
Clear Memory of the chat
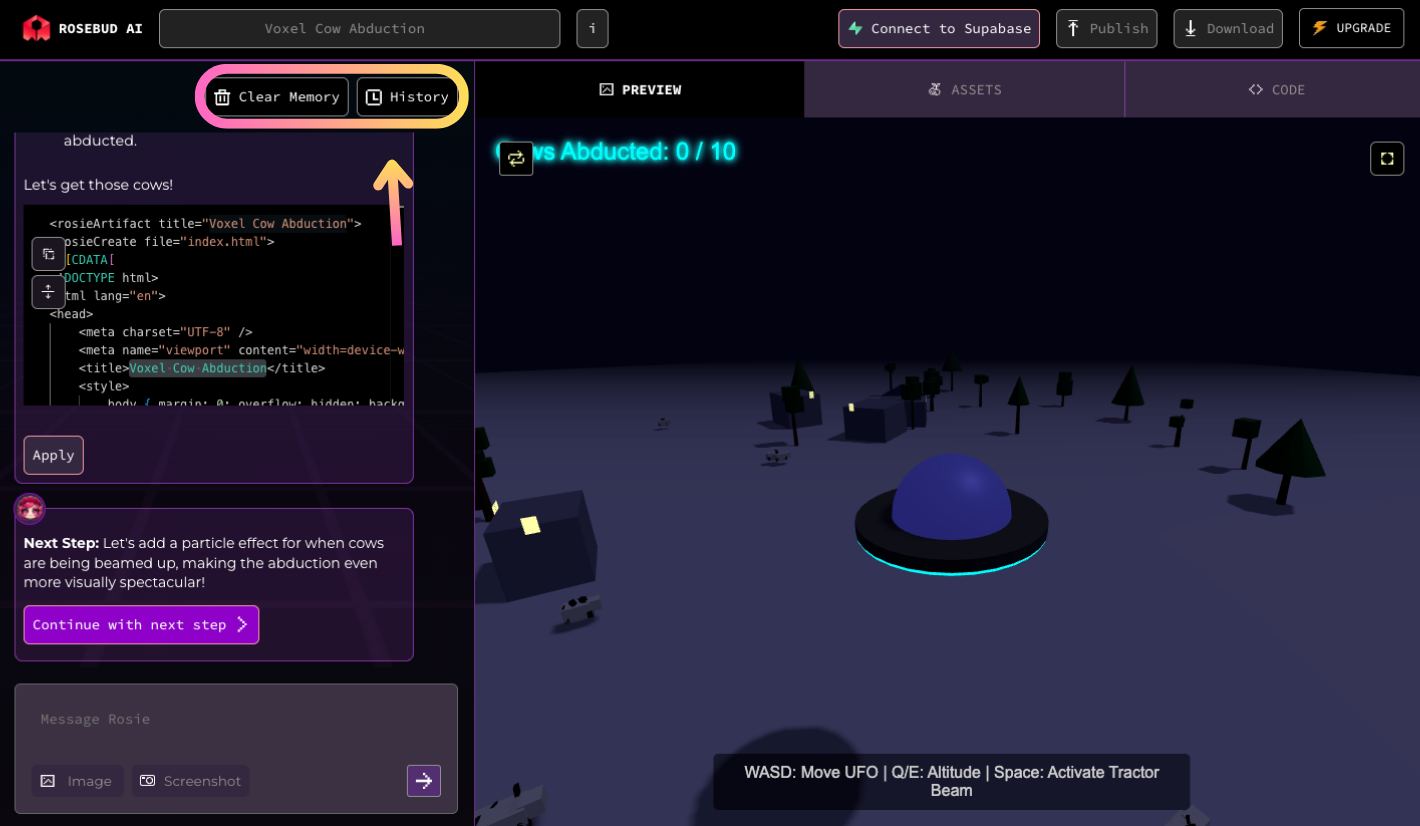[277, 97]
